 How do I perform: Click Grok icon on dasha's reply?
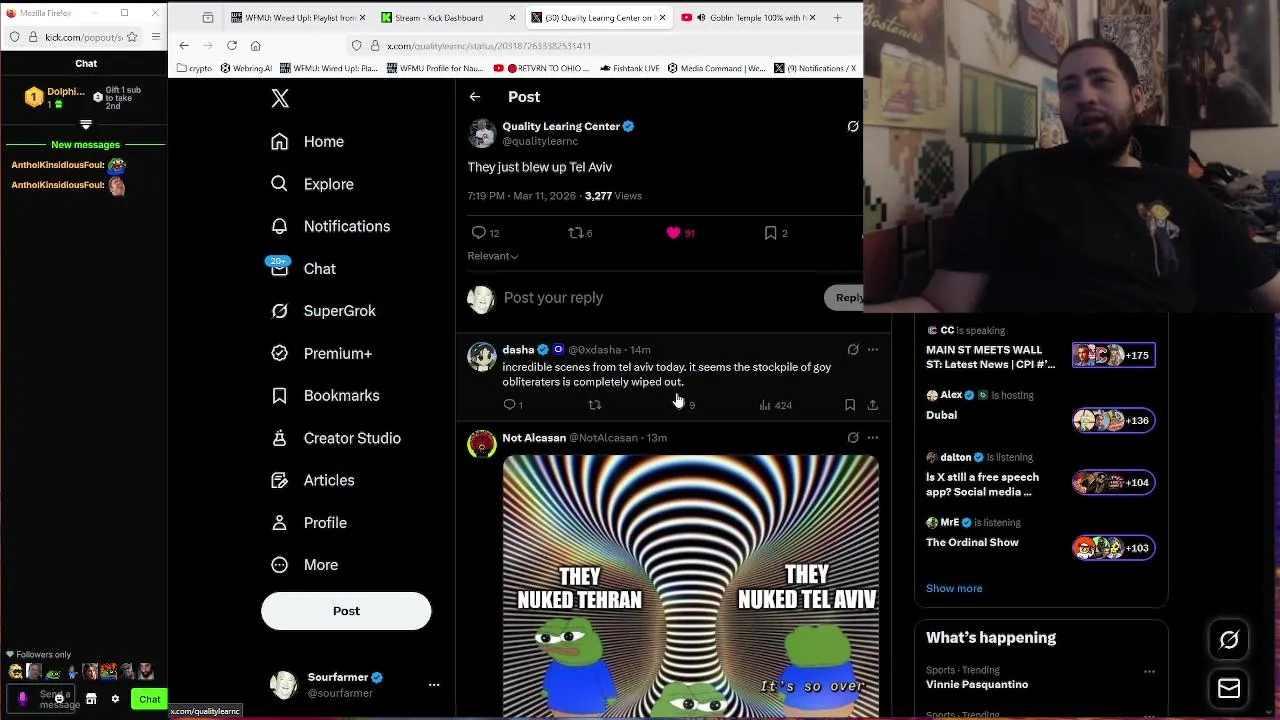pos(853,350)
